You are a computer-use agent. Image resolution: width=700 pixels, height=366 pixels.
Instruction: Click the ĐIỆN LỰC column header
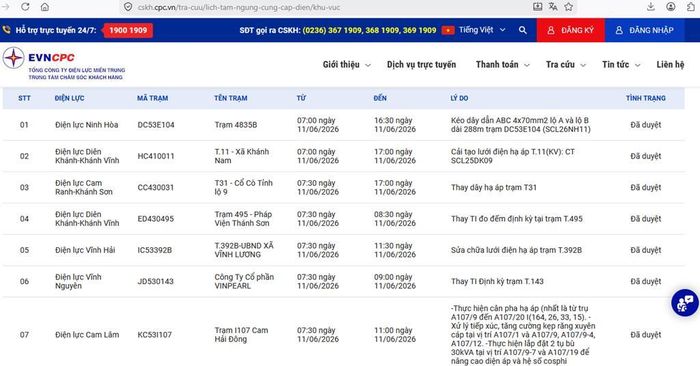click(x=69, y=98)
